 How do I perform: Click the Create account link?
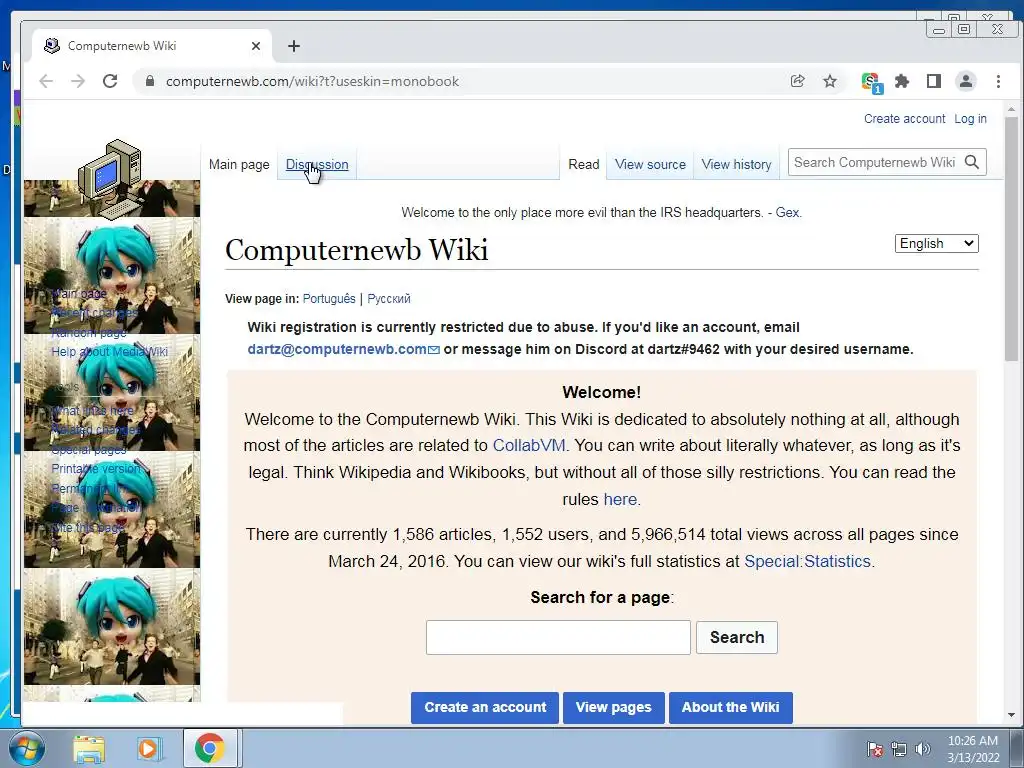904,119
